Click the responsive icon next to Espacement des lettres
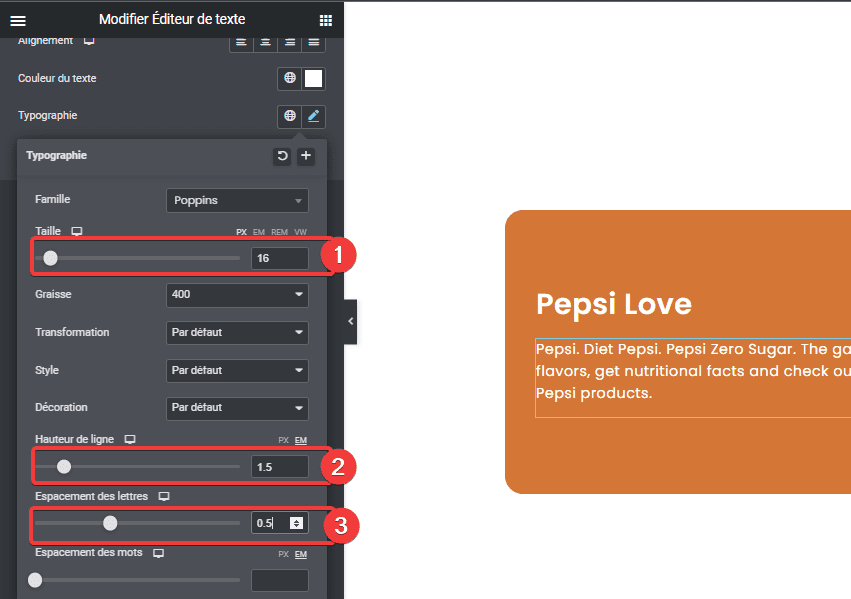The image size is (851, 599). pyautogui.click(x=164, y=496)
